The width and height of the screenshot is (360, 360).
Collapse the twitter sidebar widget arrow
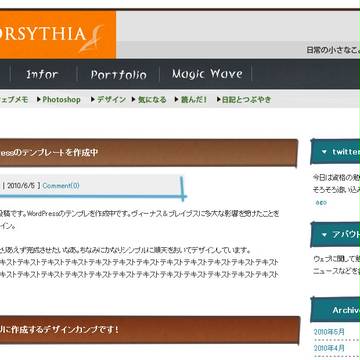tap(324, 152)
